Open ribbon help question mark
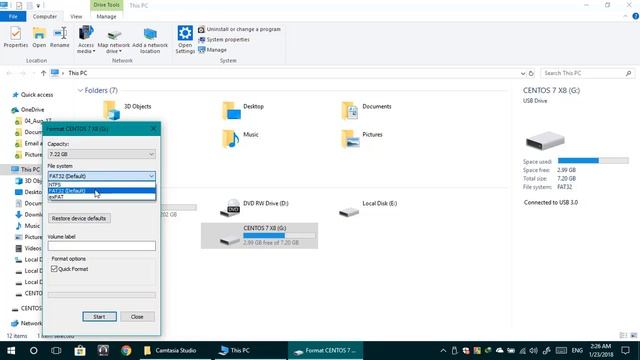Screen dimensions: 640x360 636,16
